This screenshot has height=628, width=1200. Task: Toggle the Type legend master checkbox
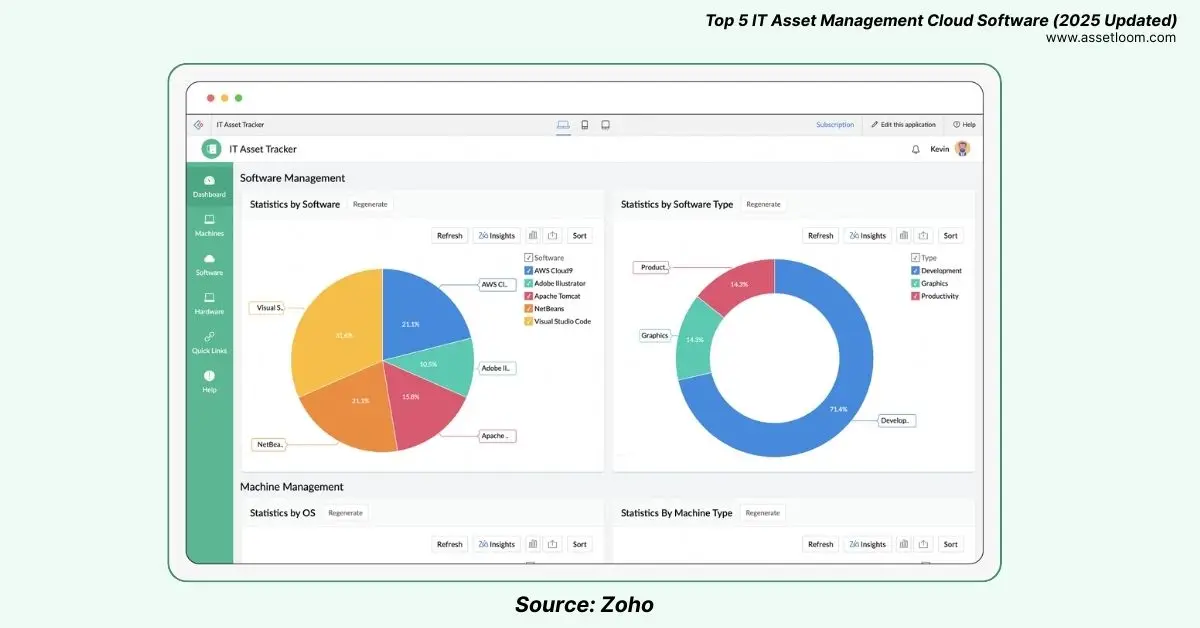click(x=915, y=258)
